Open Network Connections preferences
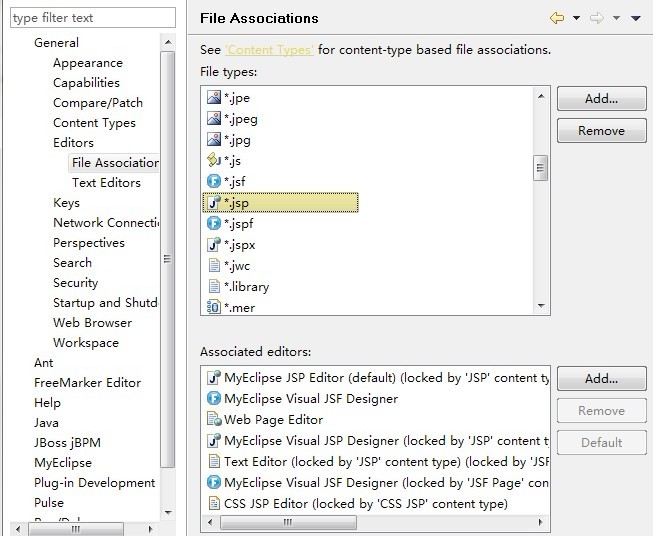 click(x=106, y=223)
